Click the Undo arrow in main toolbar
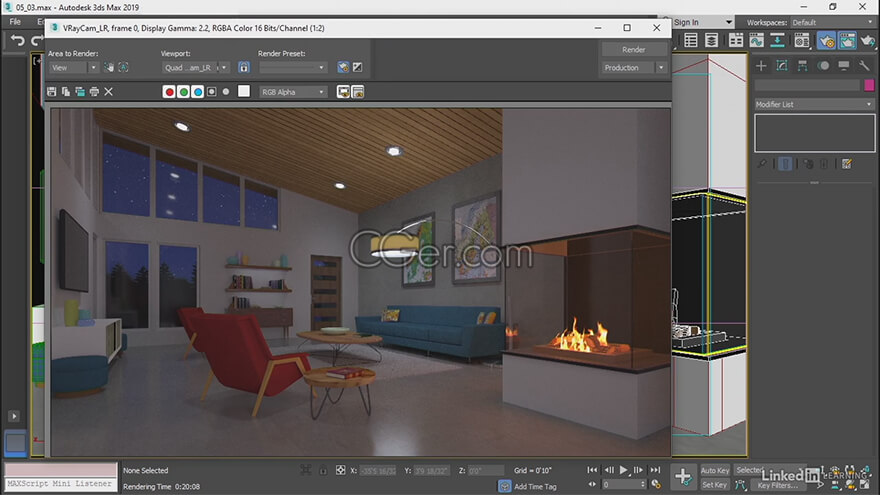The image size is (880, 495). coord(17,40)
